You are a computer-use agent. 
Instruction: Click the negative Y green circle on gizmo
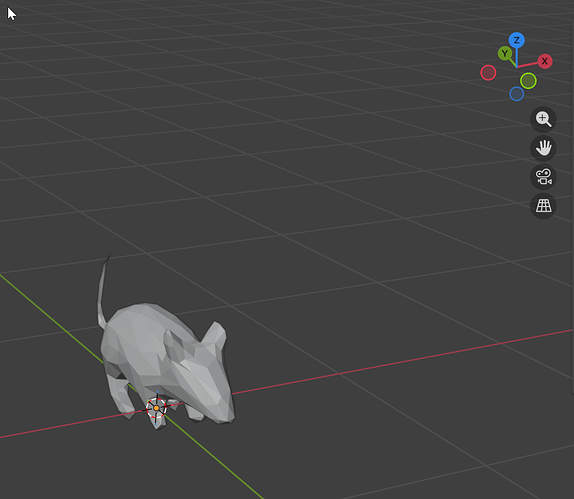pos(528,81)
